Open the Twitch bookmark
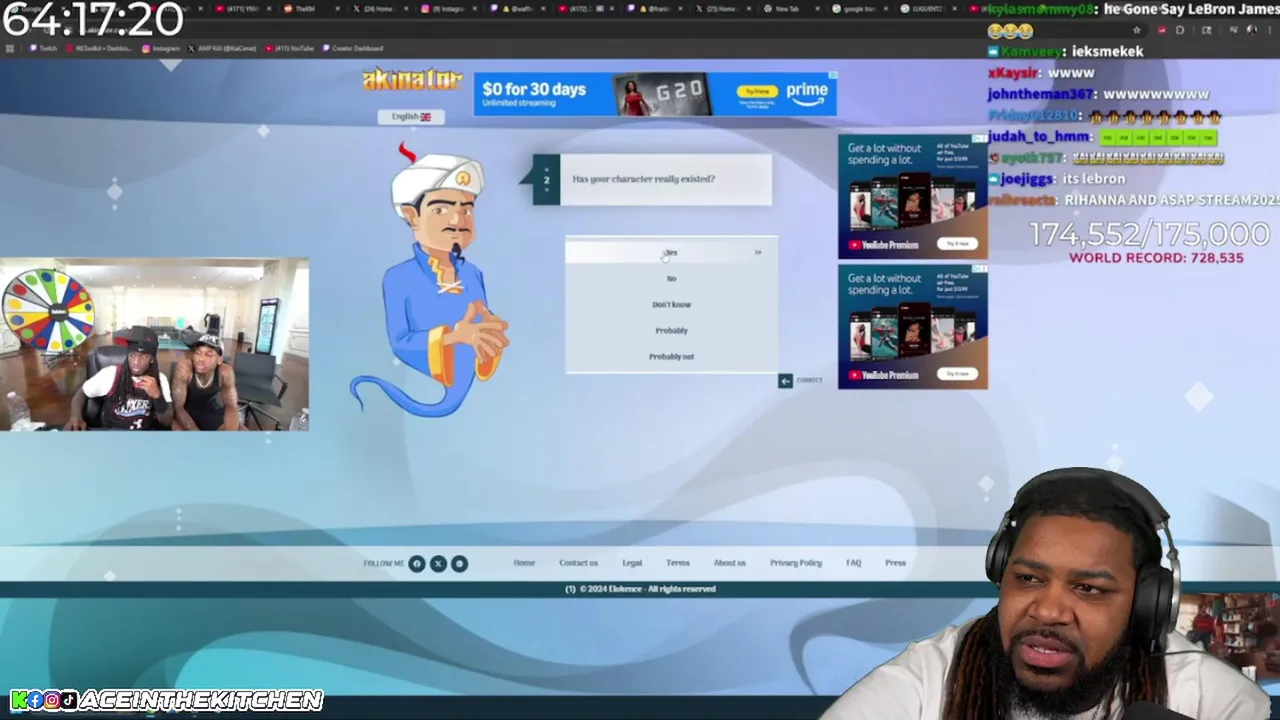The height and width of the screenshot is (720, 1280). [43, 48]
